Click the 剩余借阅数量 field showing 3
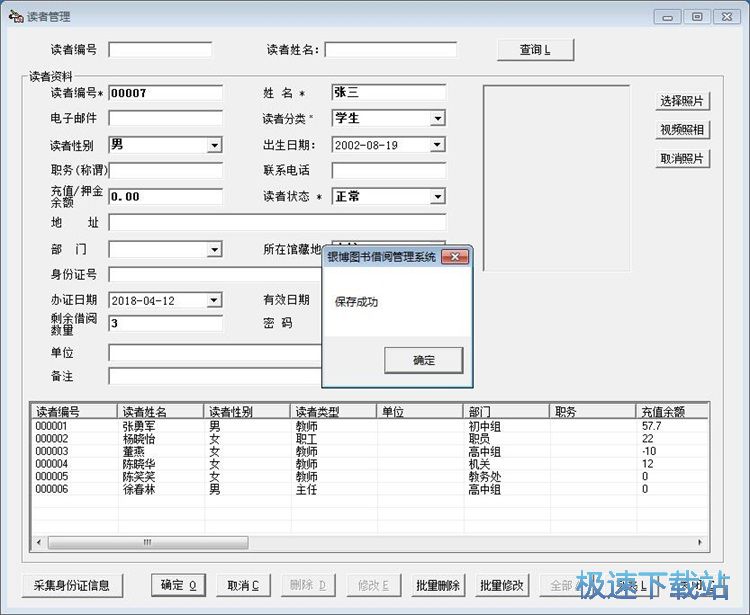The width and height of the screenshot is (750, 615). pos(165,324)
